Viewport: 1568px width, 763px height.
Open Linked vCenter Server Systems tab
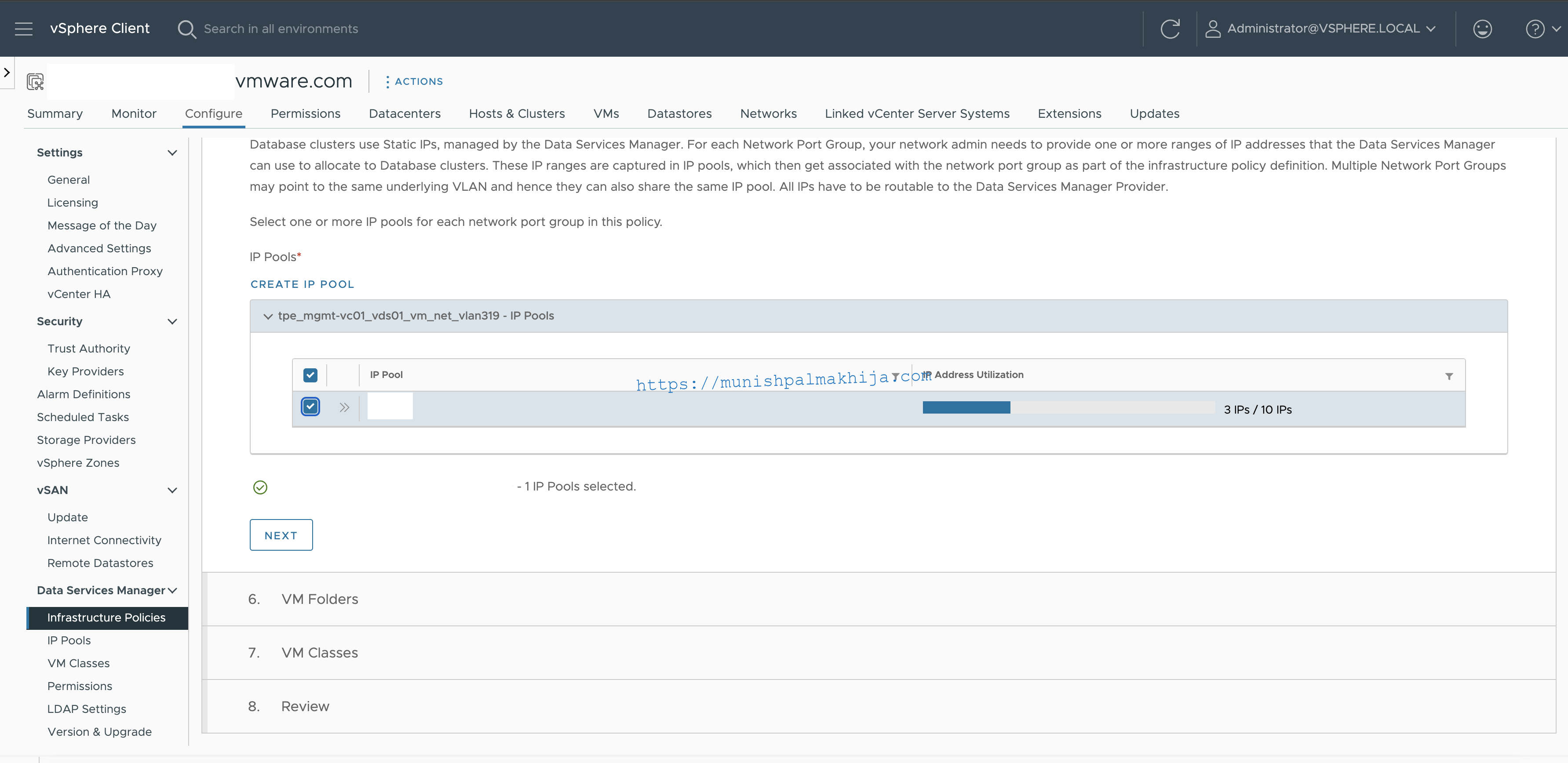[x=917, y=114]
